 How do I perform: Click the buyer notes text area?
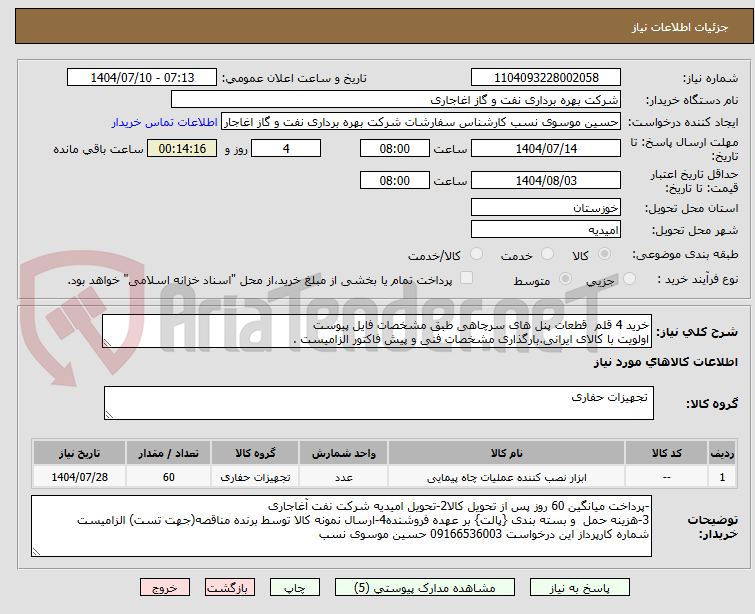[341, 526]
